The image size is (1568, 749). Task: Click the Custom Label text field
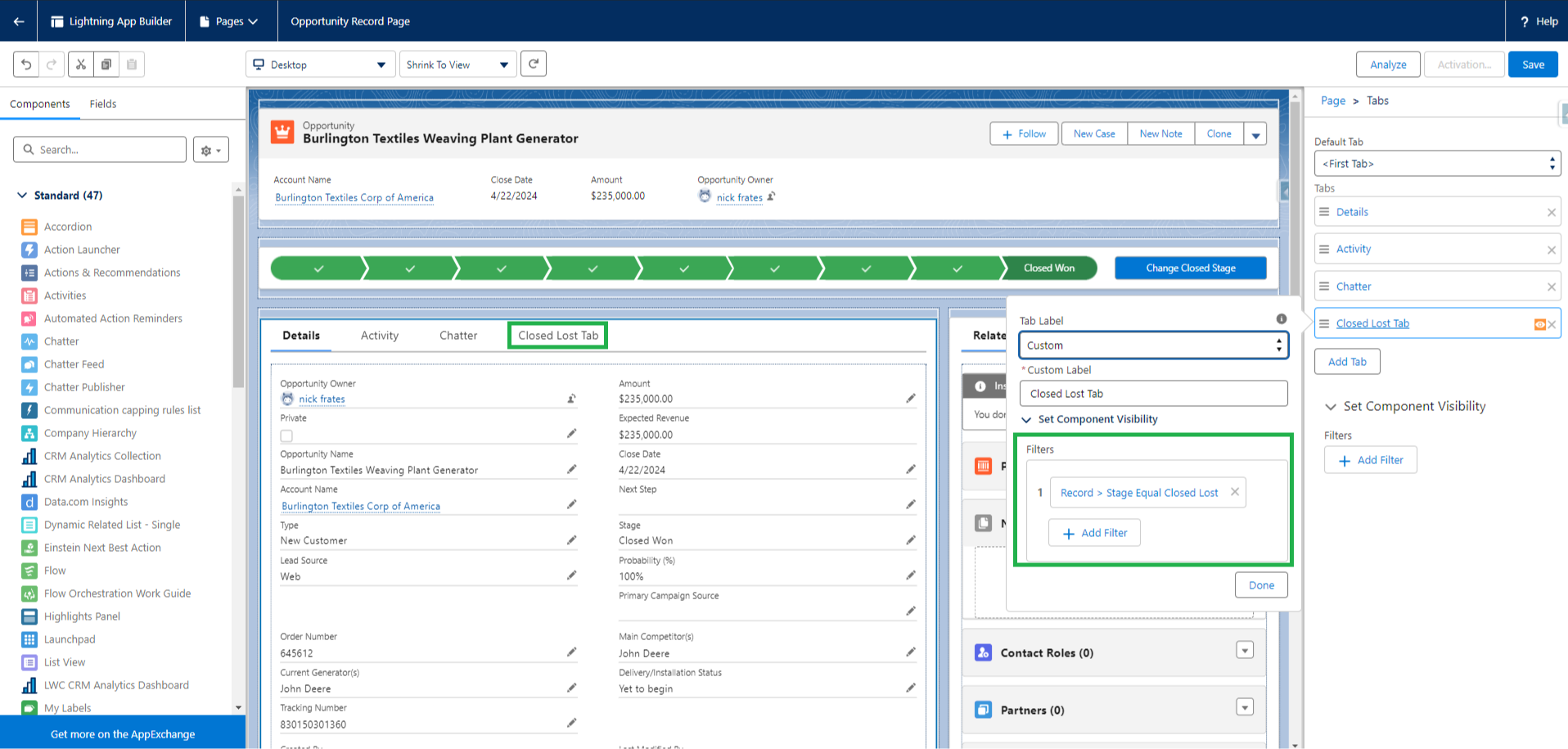pyautogui.click(x=1153, y=394)
